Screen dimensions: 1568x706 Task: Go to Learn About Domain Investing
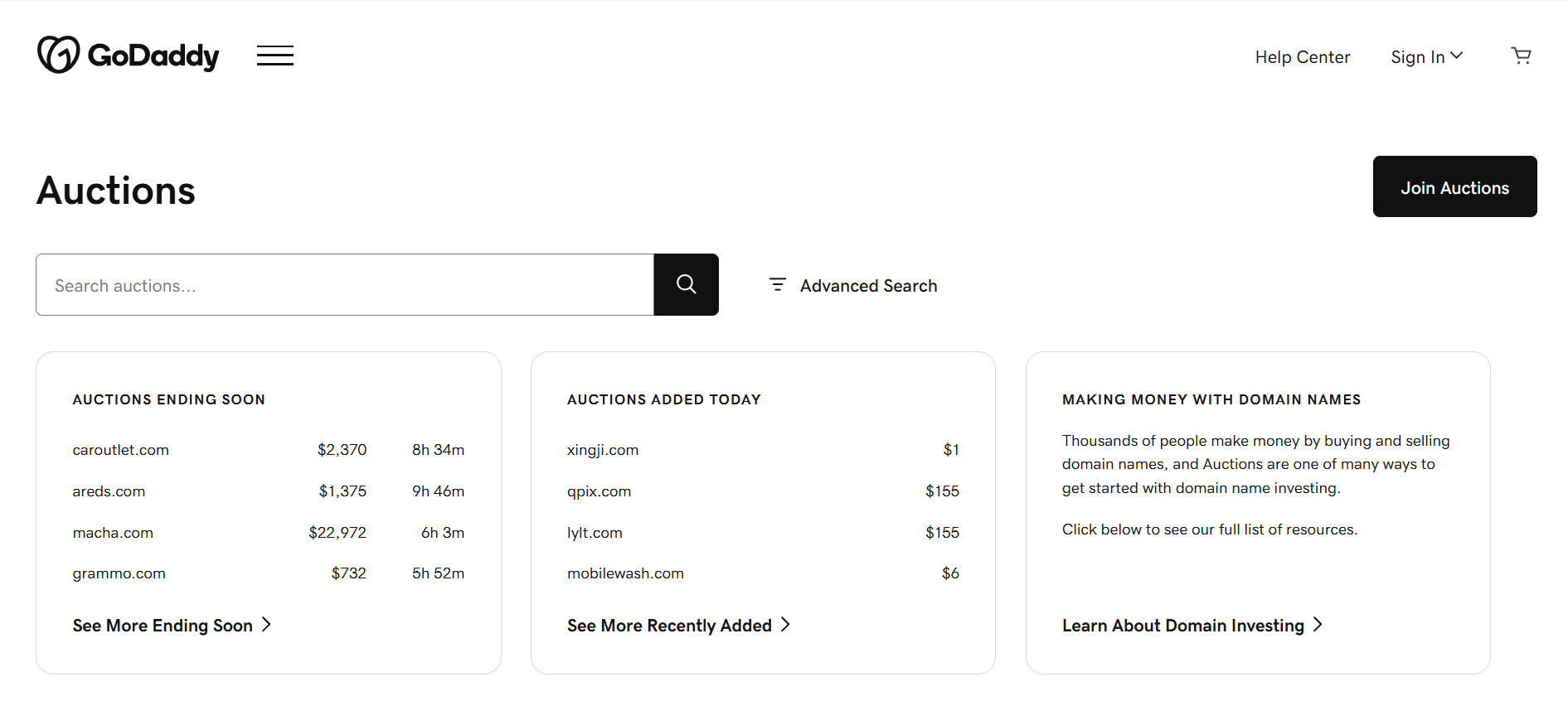[x=1182, y=626]
